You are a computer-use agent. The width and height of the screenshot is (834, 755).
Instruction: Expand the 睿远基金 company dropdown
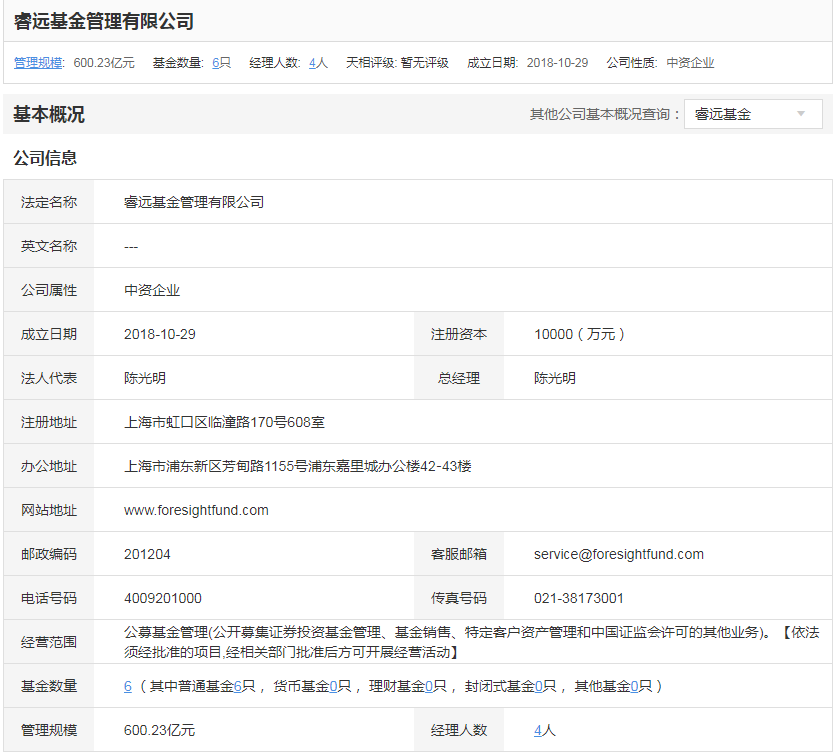[752, 114]
